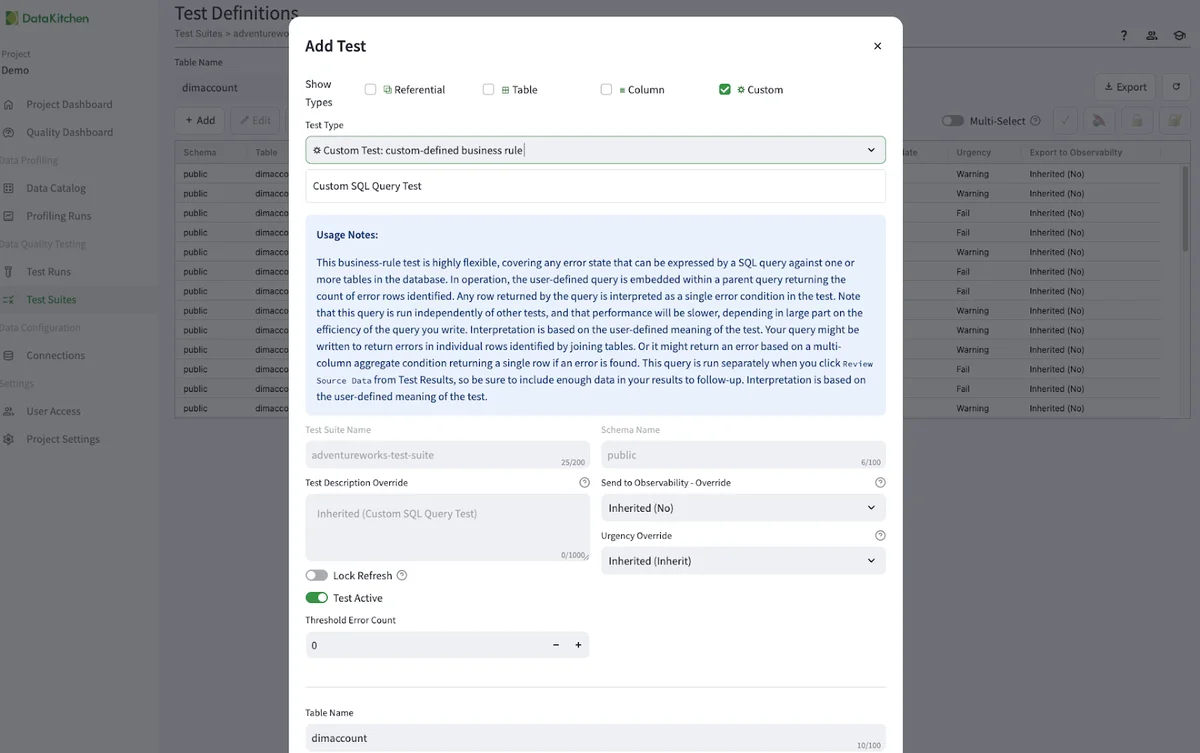Image resolution: width=1200 pixels, height=753 pixels.
Task: Click the Urgency Override help icon
Action: pyautogui.click(x=880, y=536)
